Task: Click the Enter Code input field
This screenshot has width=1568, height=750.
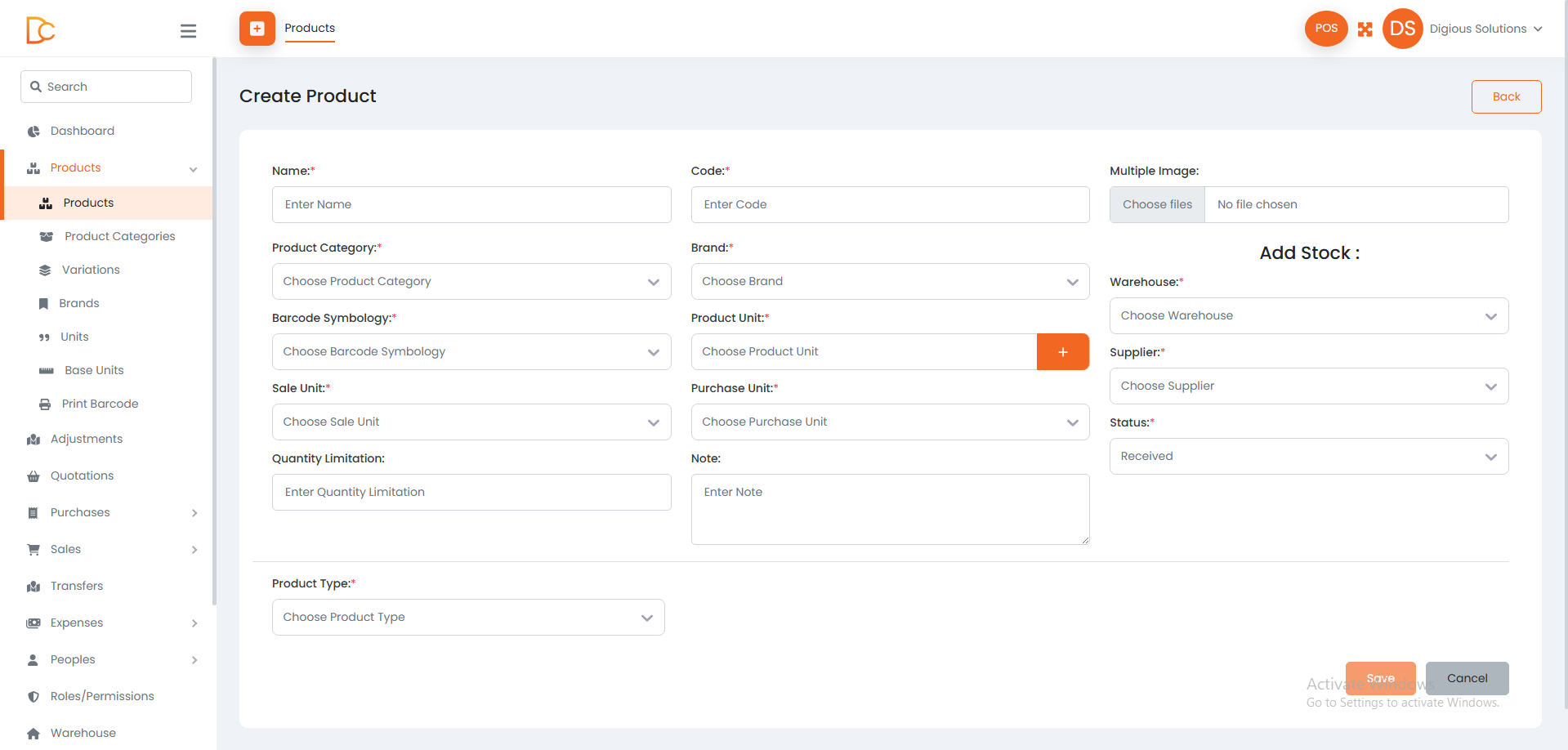Action: [x=890, y=204]
